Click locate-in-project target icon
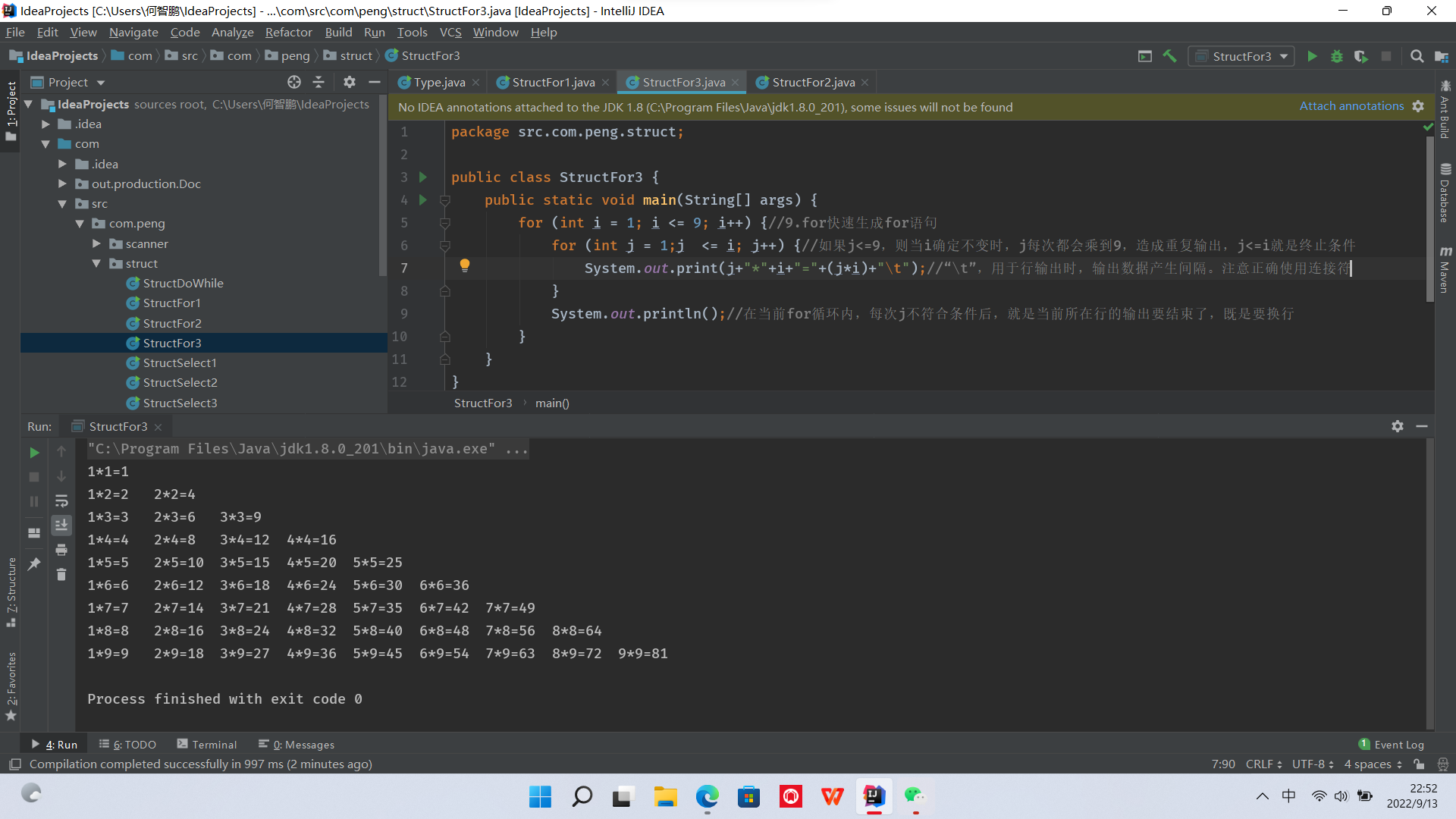The width and height of the screenshot is (1456, 819). (x=294, y=82)
